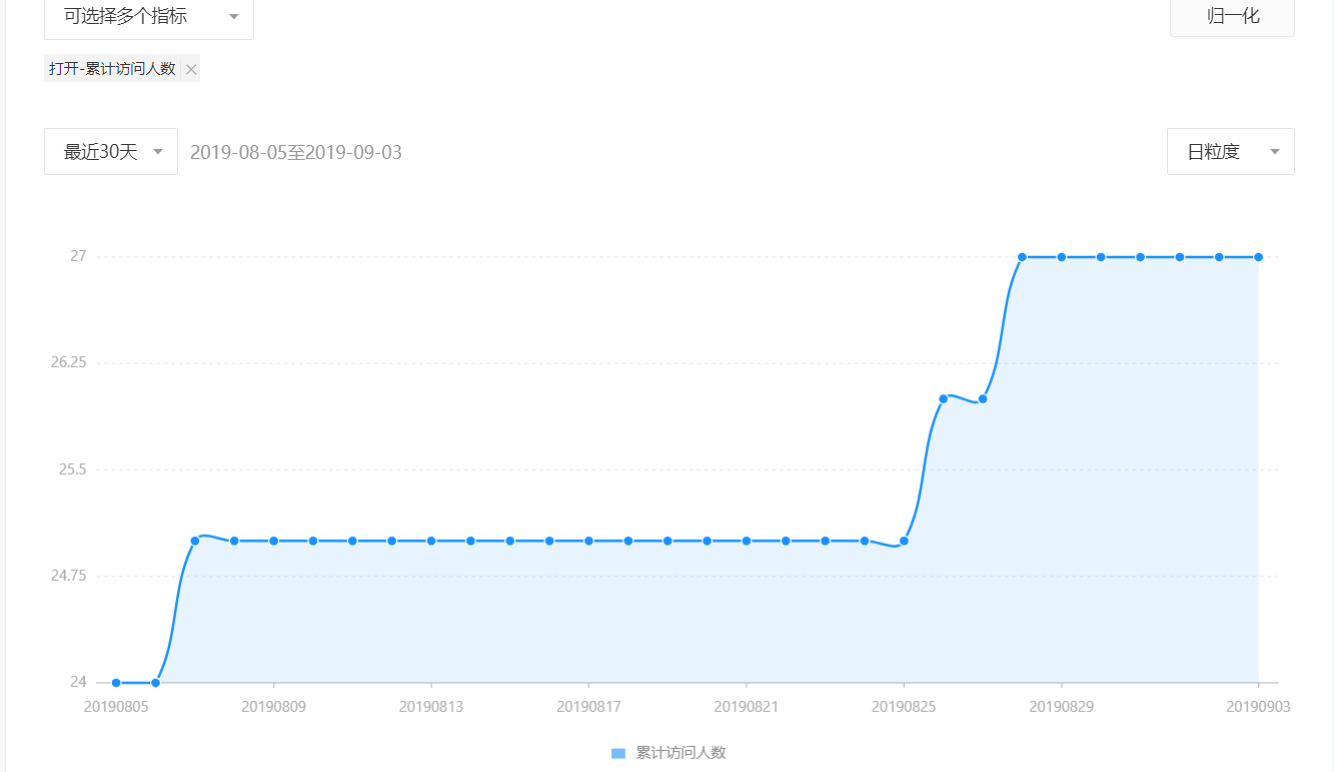Click the 2019-08-05至2019-09-03 date range text

coord(296,152)
